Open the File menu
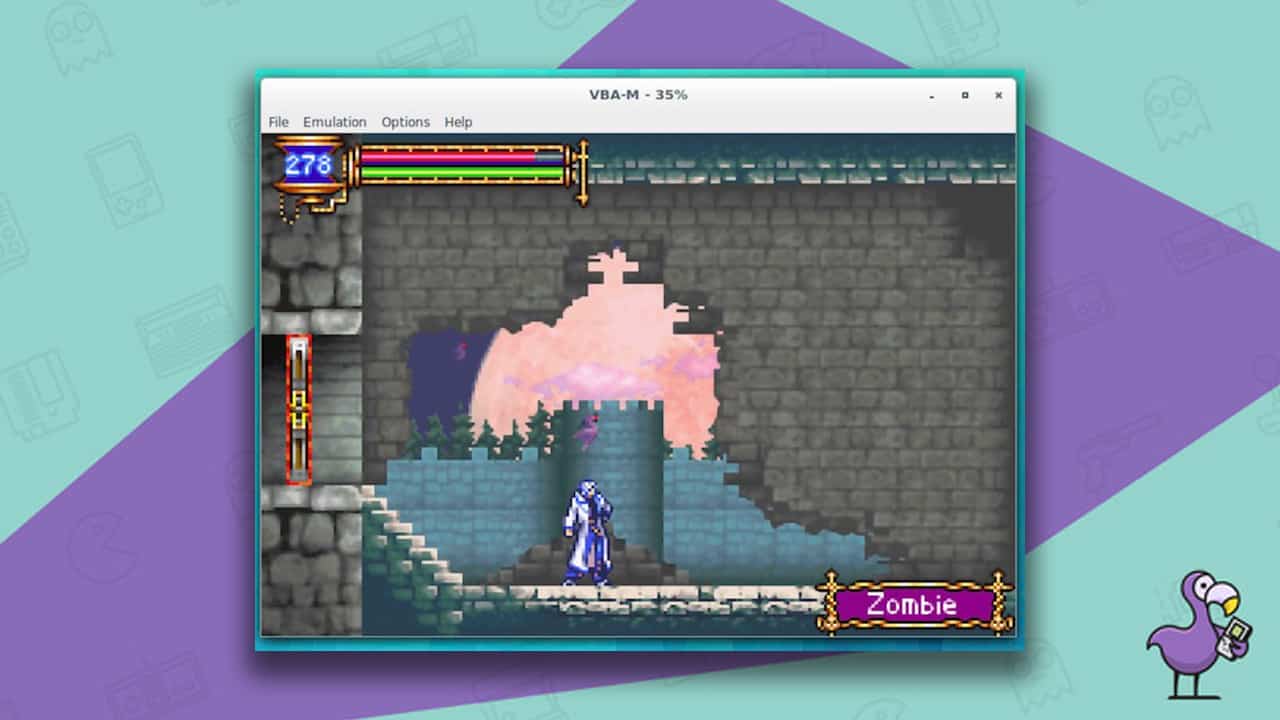Viewport: 1280px width, 720px height. [278, 122]
